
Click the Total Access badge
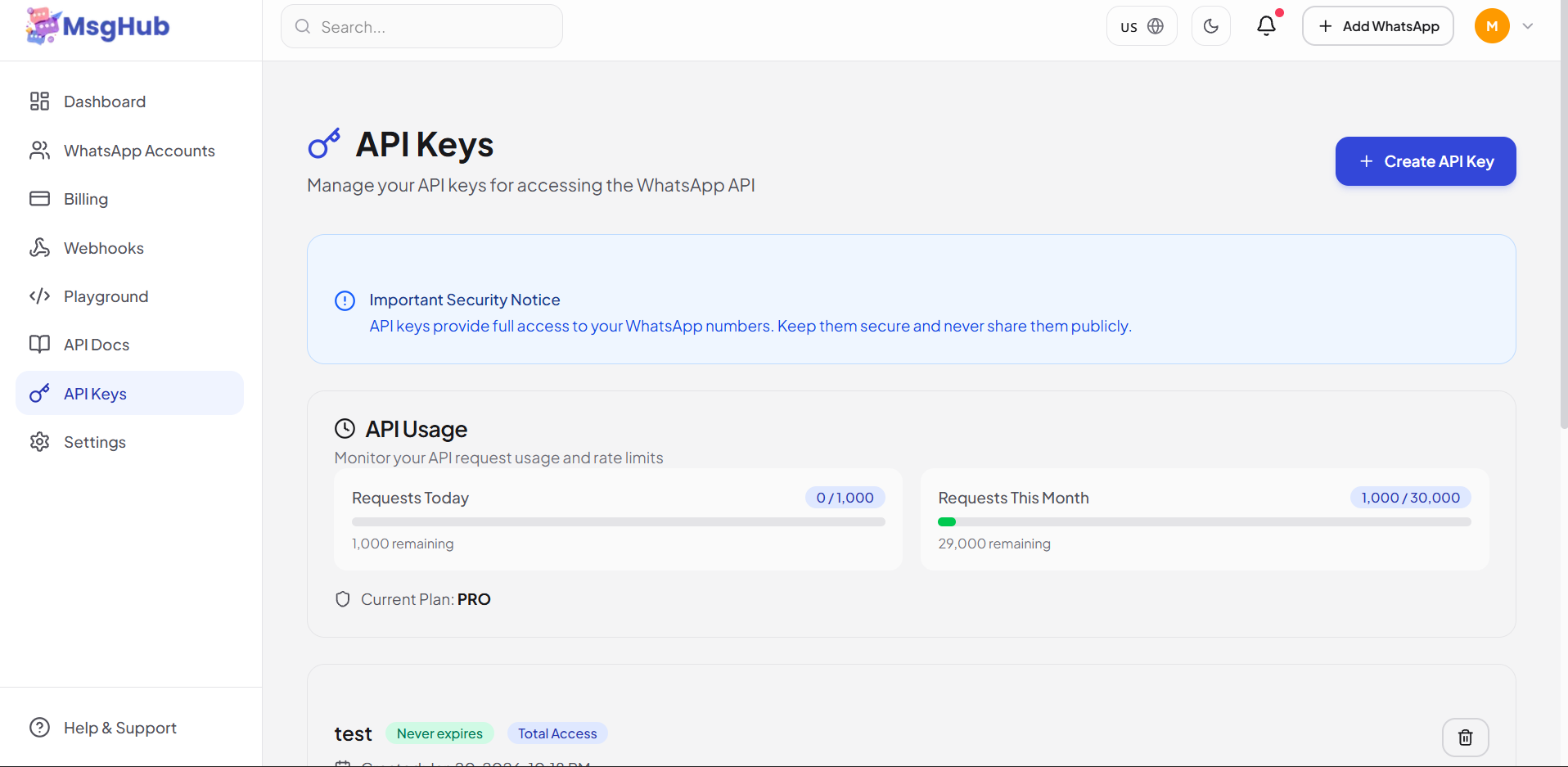557,733
